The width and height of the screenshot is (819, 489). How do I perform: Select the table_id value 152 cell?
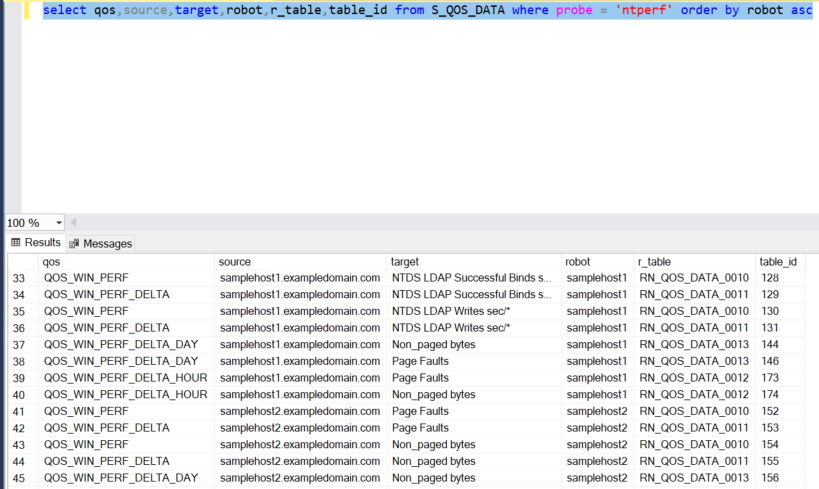tap(770, 411)
